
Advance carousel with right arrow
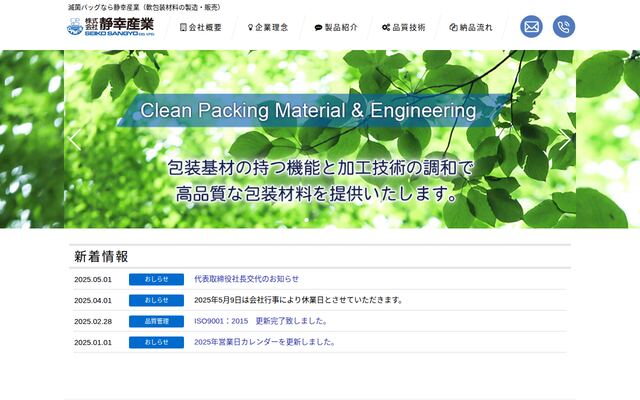click(565, 139)
